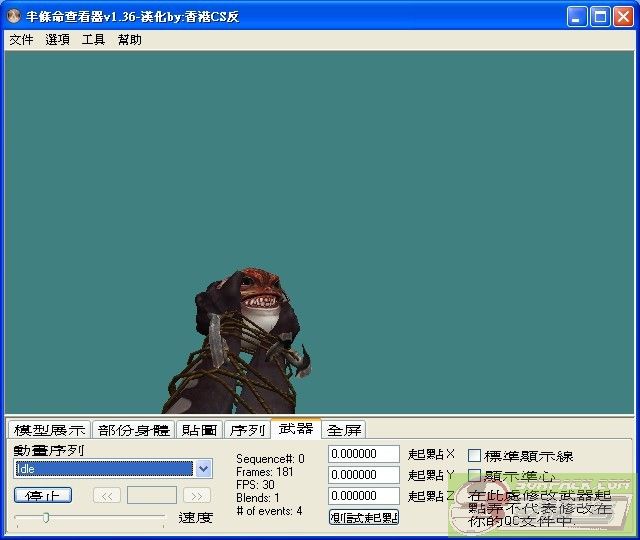Image resolution: width=640 pixels, height=540 pixels.
Task: Click the 測試起點 test origin button
Action: 364,517
